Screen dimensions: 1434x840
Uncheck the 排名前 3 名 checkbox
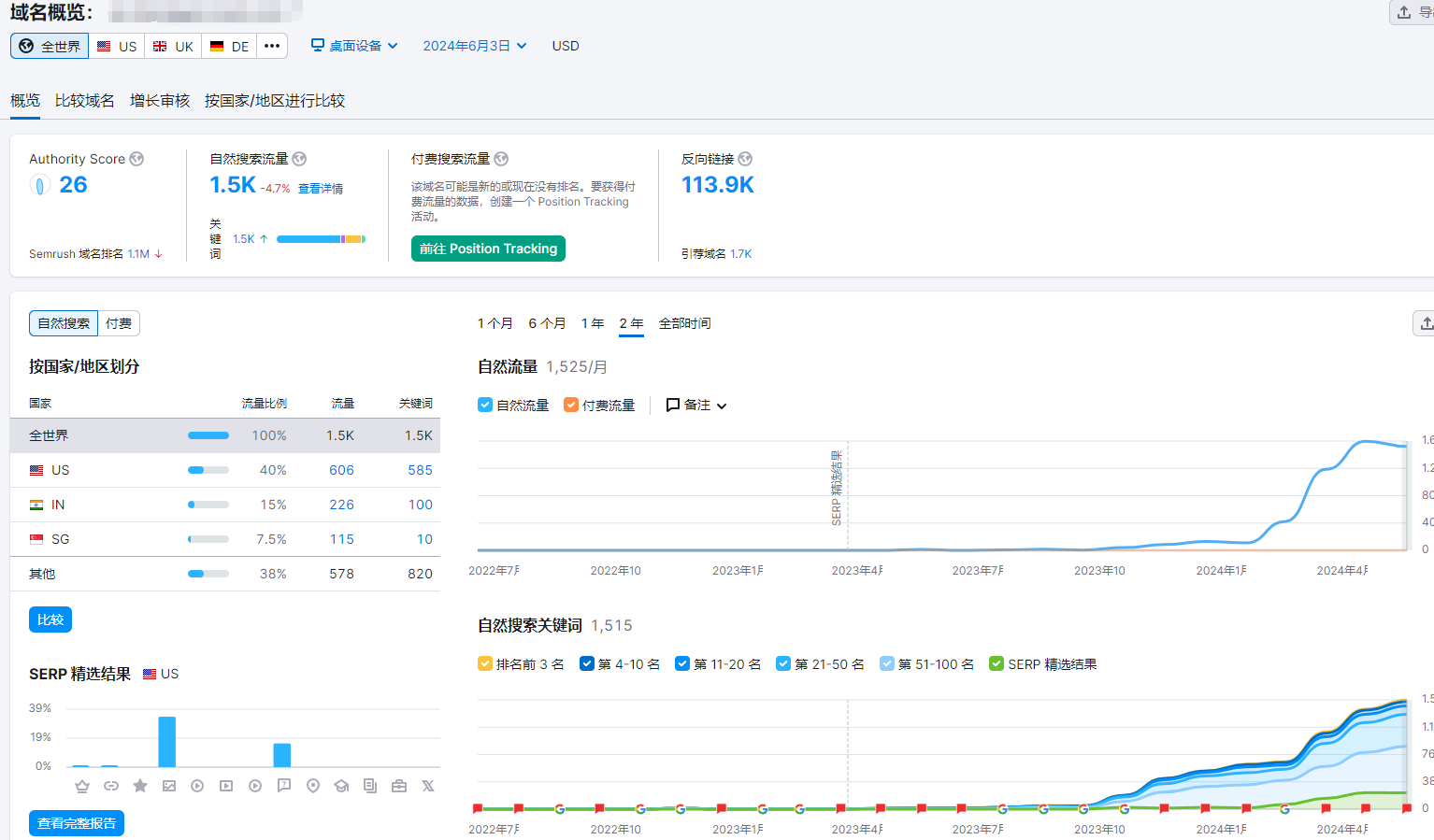point(485,663)
